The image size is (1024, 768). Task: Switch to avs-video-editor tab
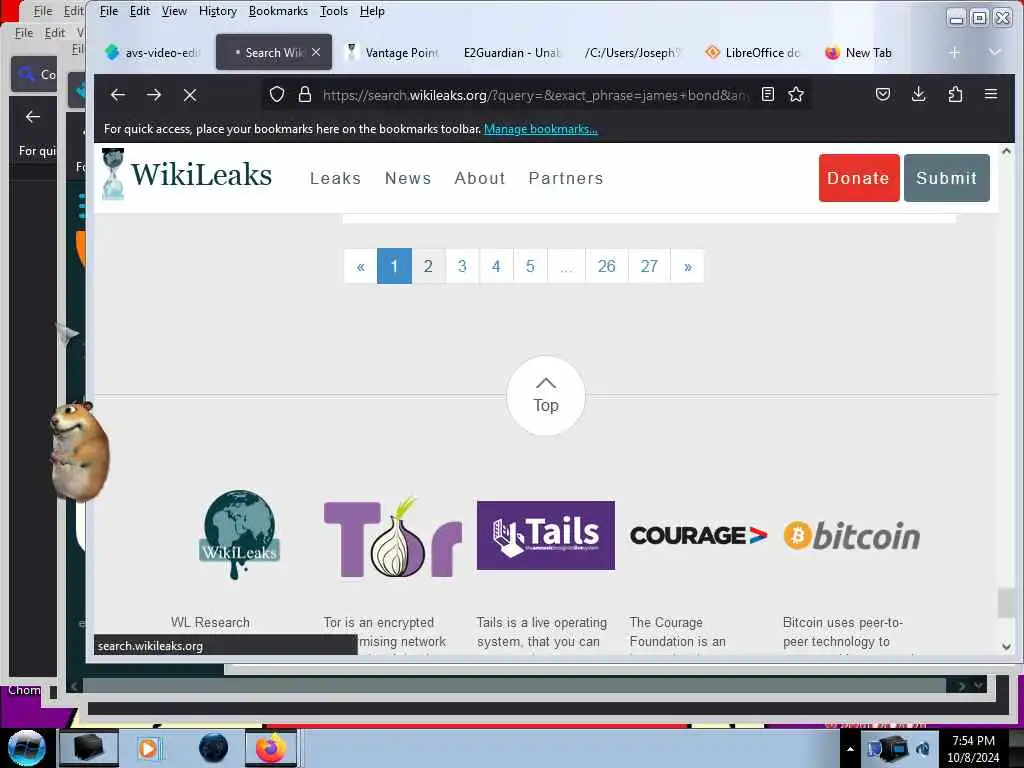click(154, 52)
